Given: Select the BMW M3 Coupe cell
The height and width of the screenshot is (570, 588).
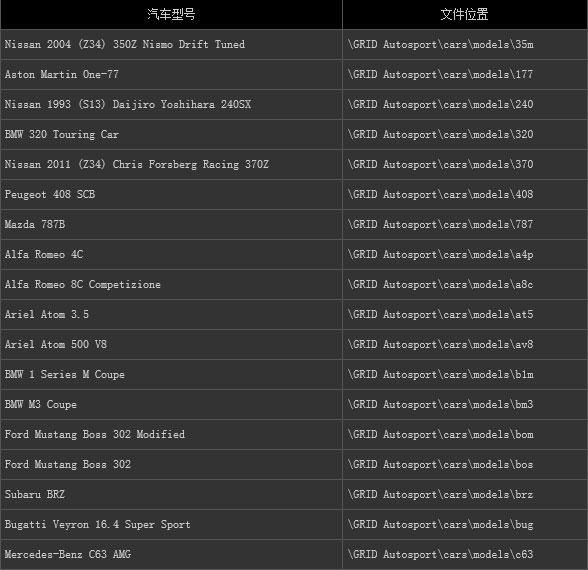Looking at the screenshot, I should [171, 405].
